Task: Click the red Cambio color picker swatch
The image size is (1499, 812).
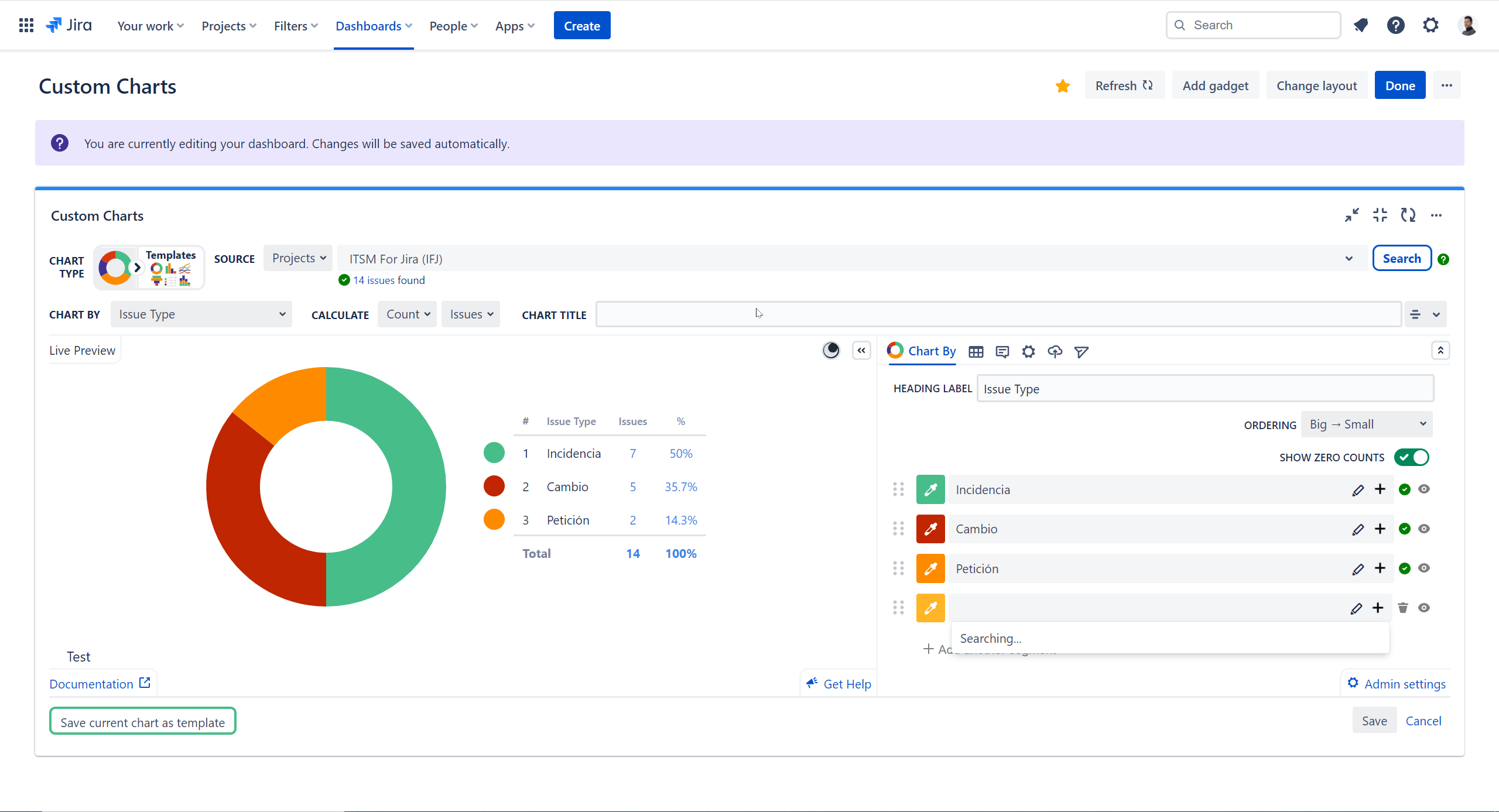Action: [930, 529]
